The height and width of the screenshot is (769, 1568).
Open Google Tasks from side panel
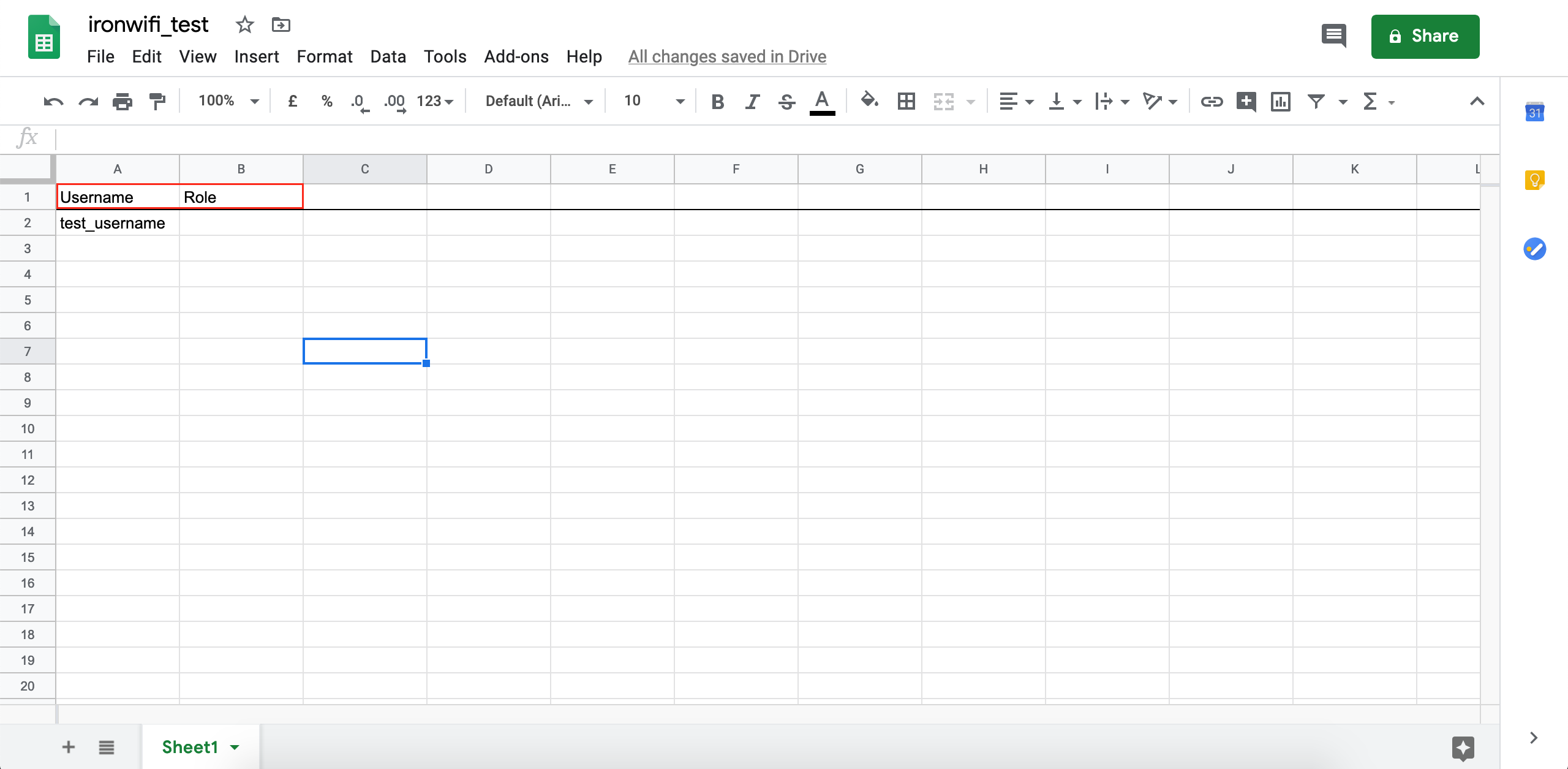[x=1534, y=249]
